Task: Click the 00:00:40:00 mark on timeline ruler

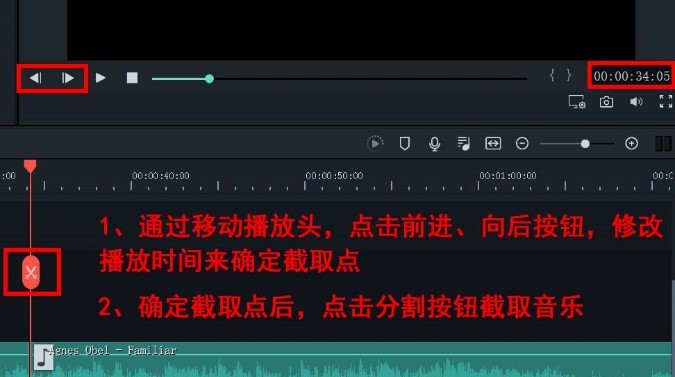Action: click(x=161, y=176)
